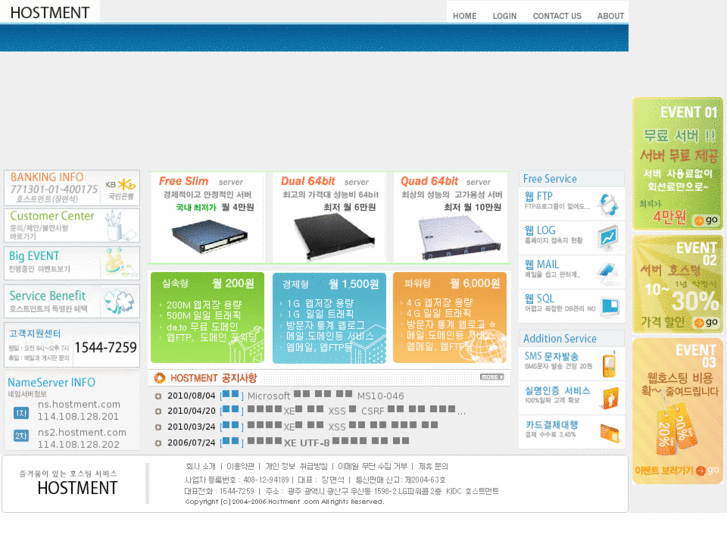Click the more button in notices
Image resolution: width=727 pixels, height=545 pixels.
[x=492, y=377]
